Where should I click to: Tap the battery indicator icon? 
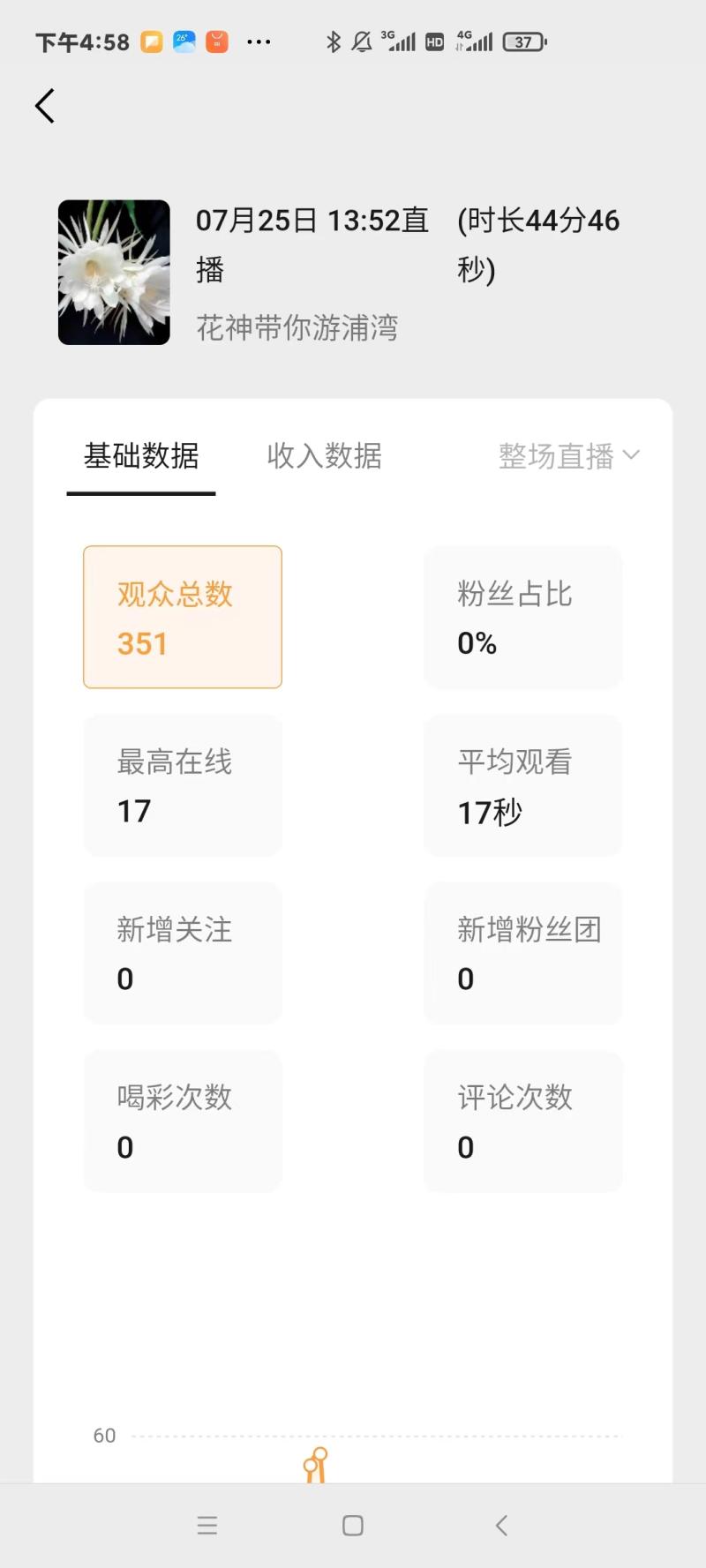click(x=524, y=41)
